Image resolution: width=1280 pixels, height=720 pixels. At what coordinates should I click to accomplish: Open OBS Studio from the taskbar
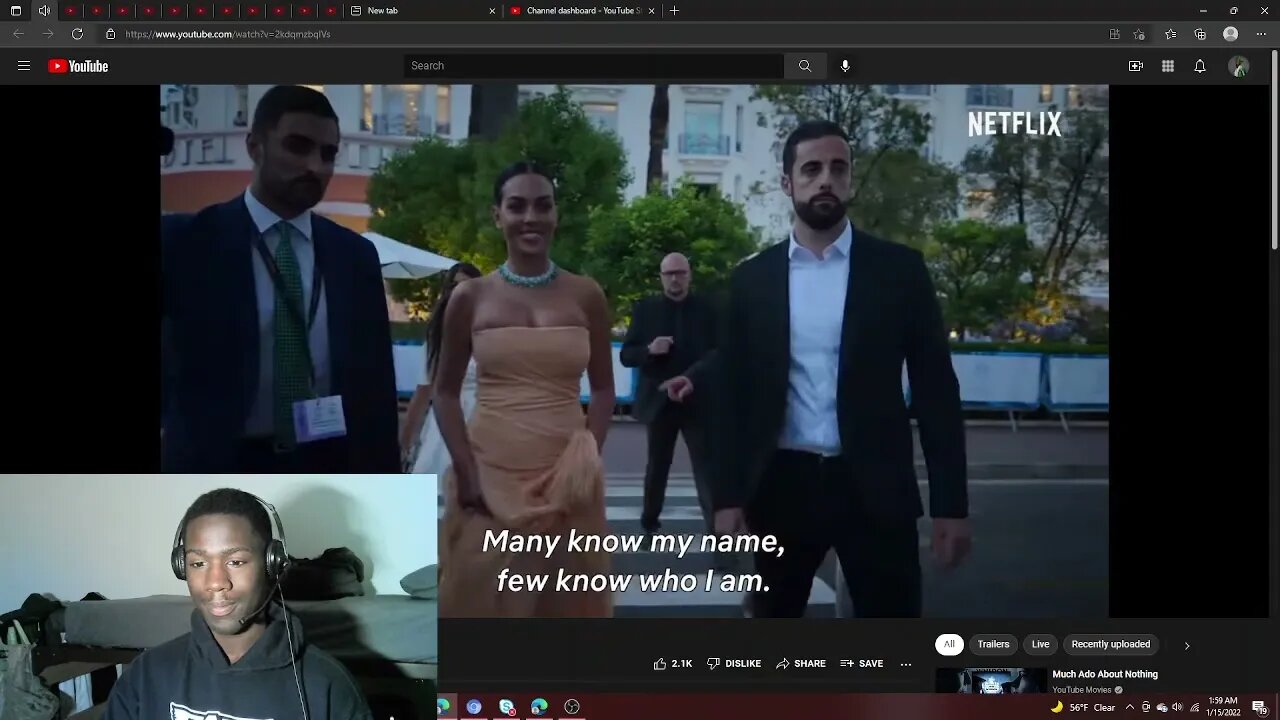point(572,706)
